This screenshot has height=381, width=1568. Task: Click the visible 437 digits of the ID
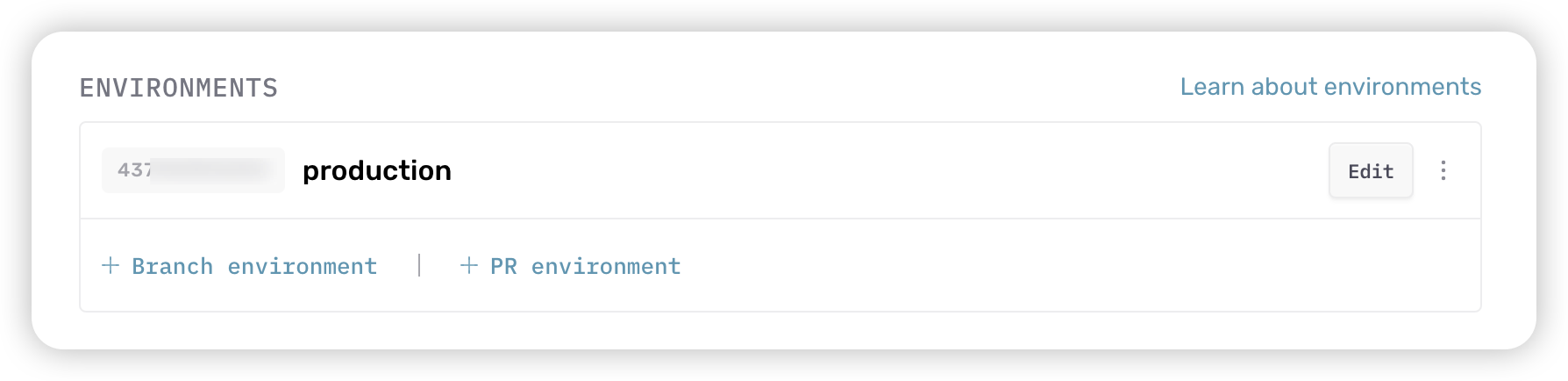pos(134,170)
